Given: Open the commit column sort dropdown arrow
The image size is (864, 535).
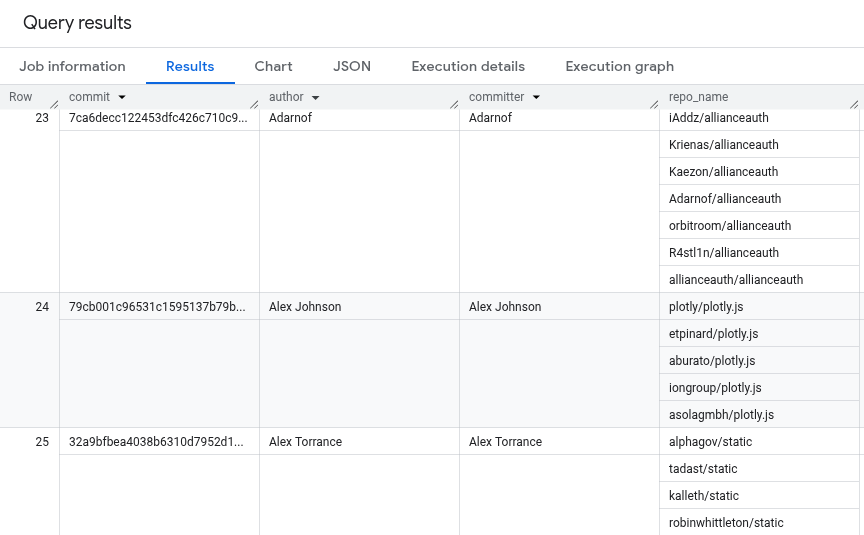Looking at the screenshot, I should click(122, 97).
